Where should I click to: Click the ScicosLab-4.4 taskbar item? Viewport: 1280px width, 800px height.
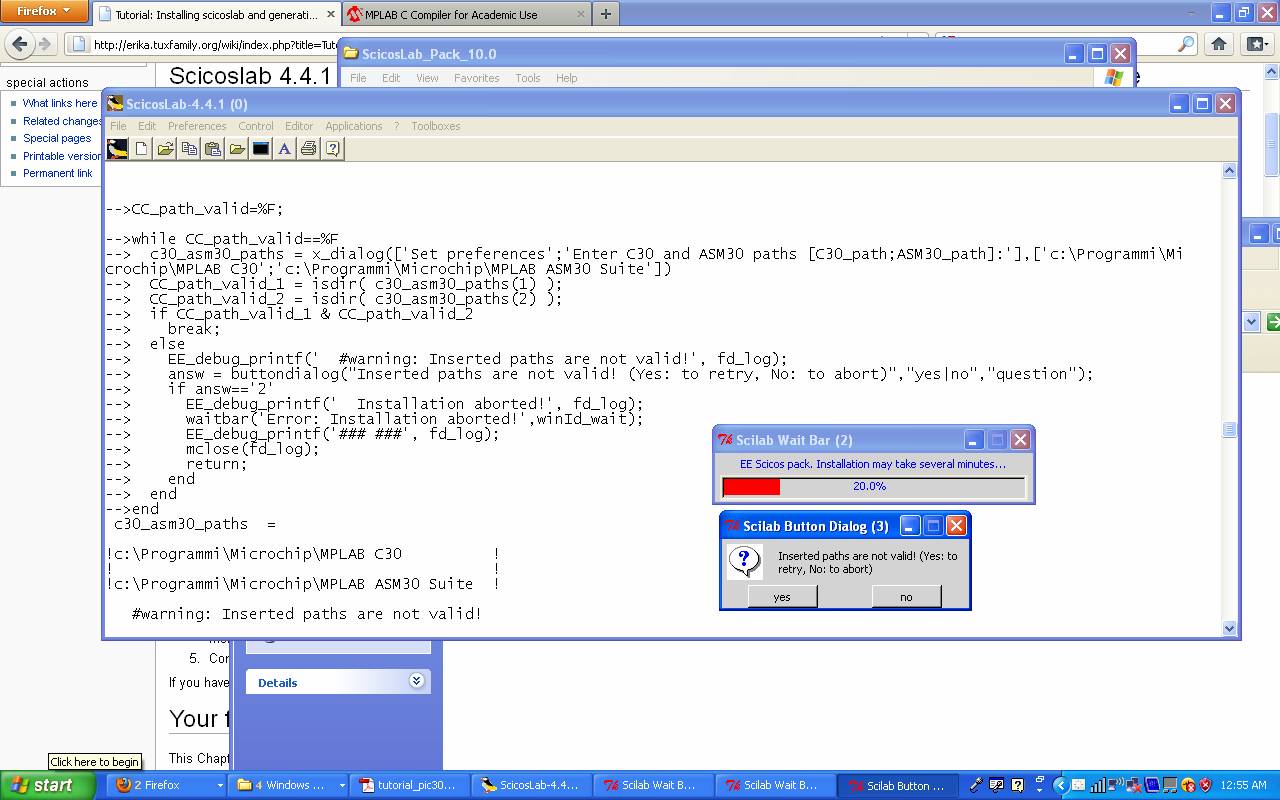click(532, 785)
